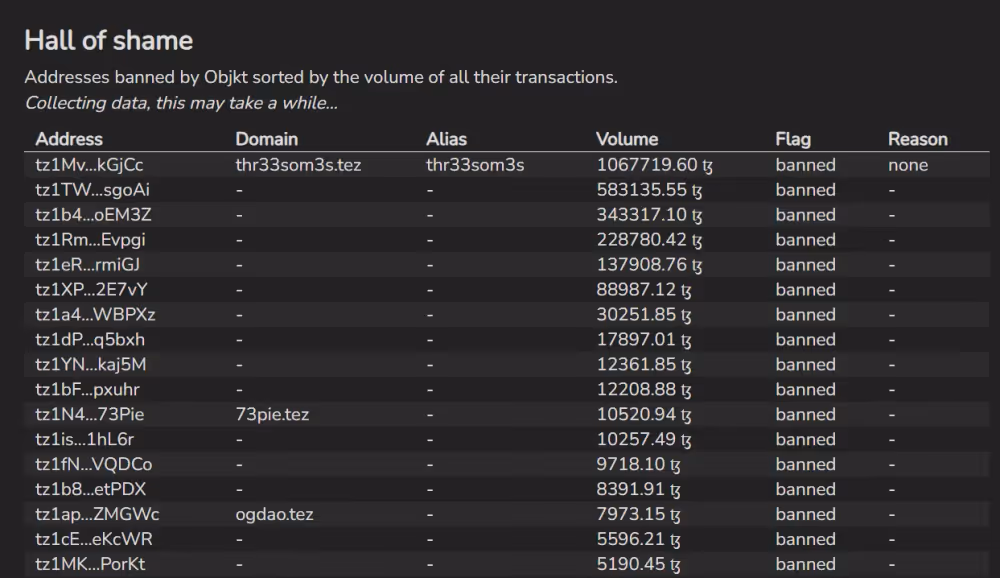Click the Domain column header
This screenshot has height=578, width=1000.
[x=267, y=139]
